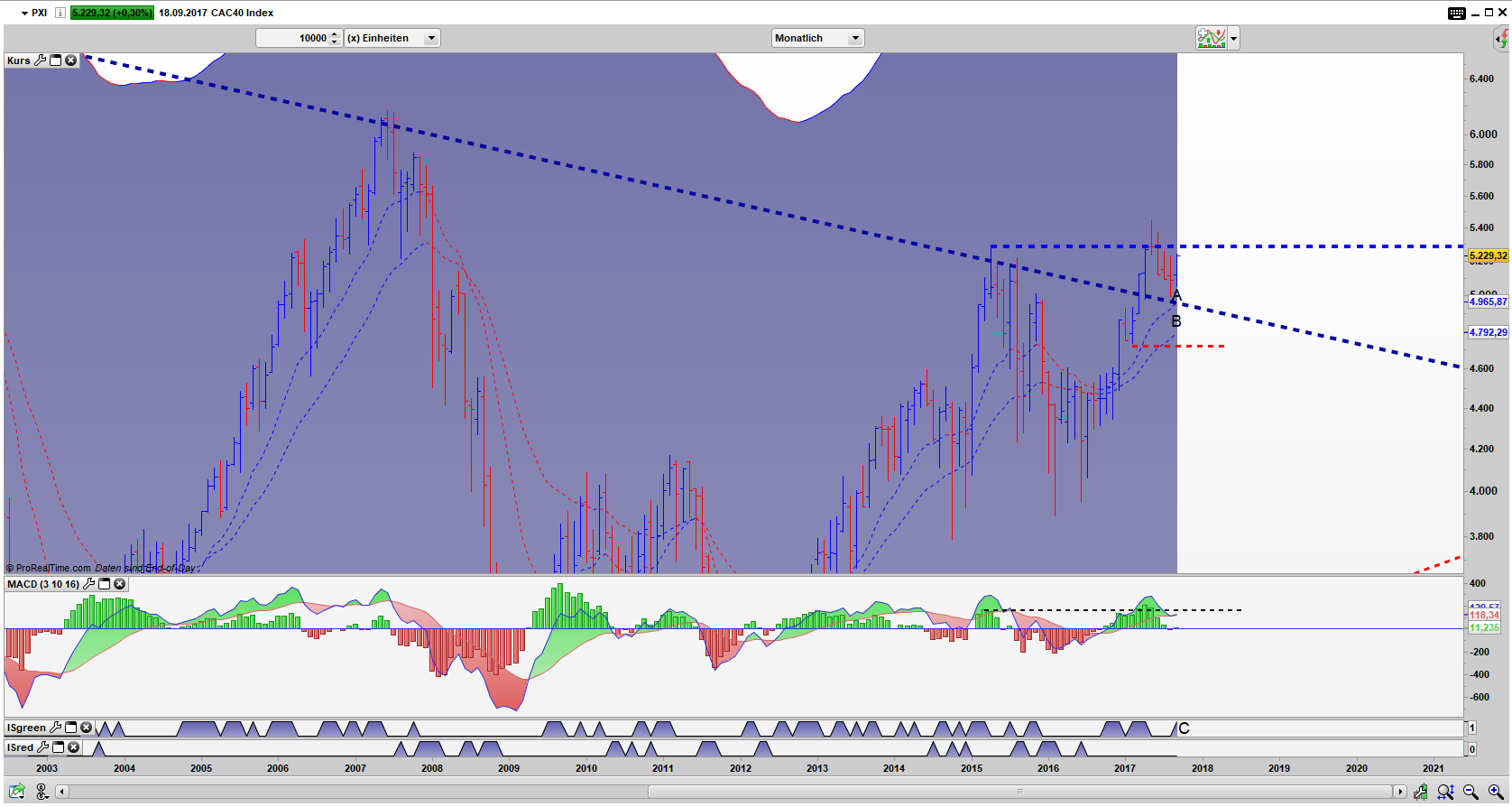Toggle the ISred panel window view
1512x807 pixels.
[x=59, y=747]
